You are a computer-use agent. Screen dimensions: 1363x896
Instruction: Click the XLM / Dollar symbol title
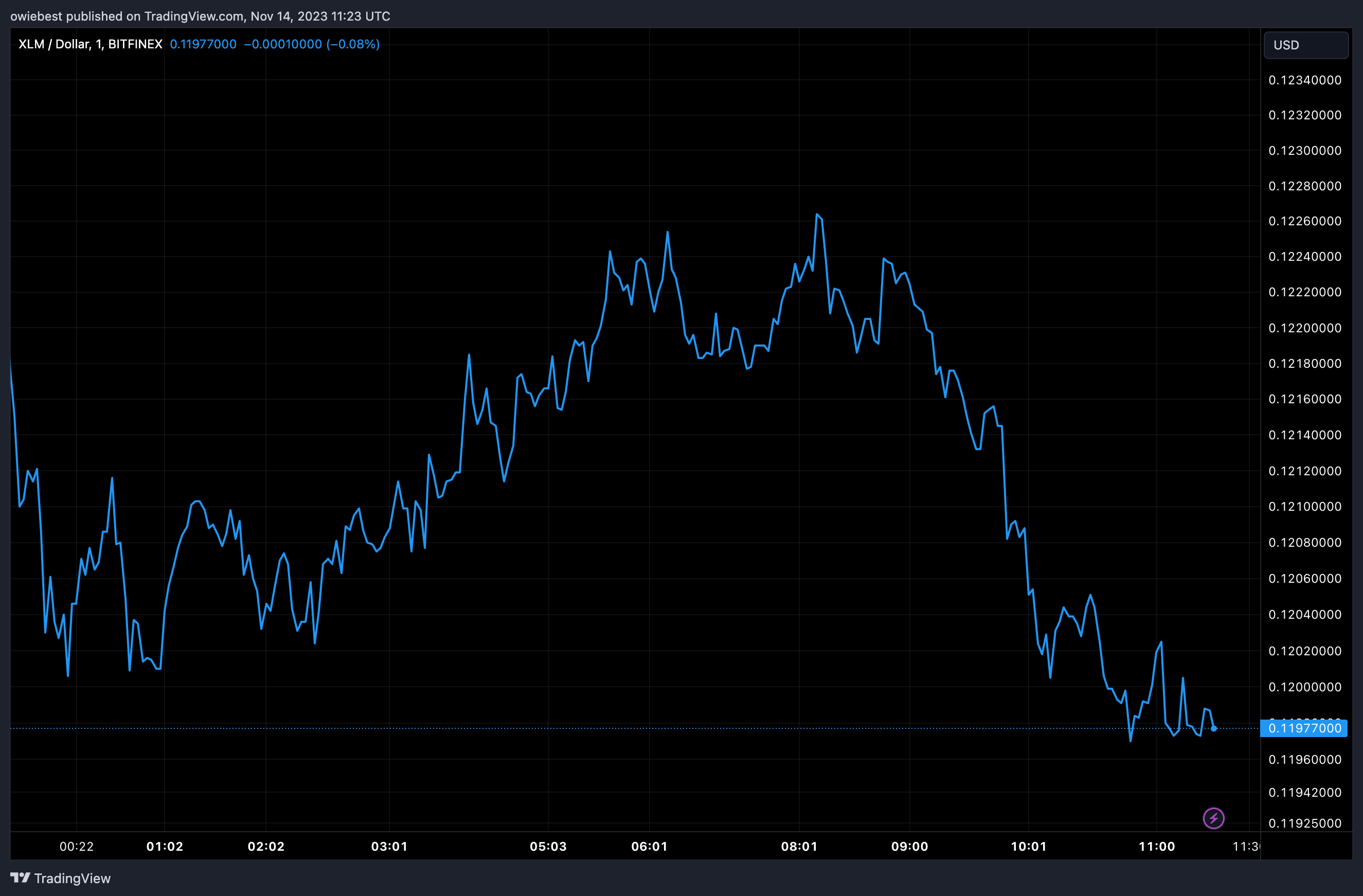point(91,44)
